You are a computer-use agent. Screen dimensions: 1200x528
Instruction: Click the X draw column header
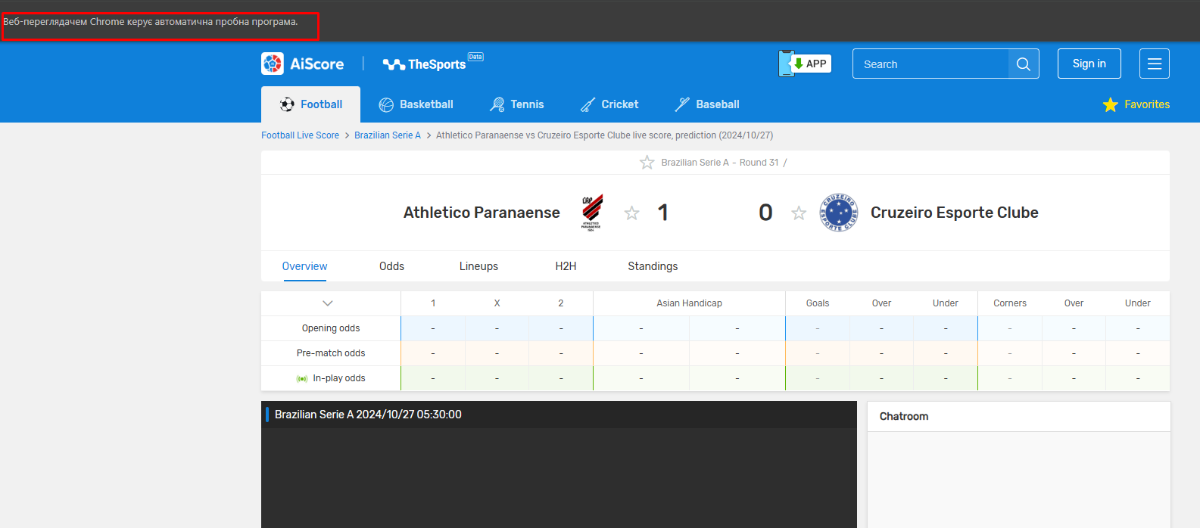coord(497,303)
